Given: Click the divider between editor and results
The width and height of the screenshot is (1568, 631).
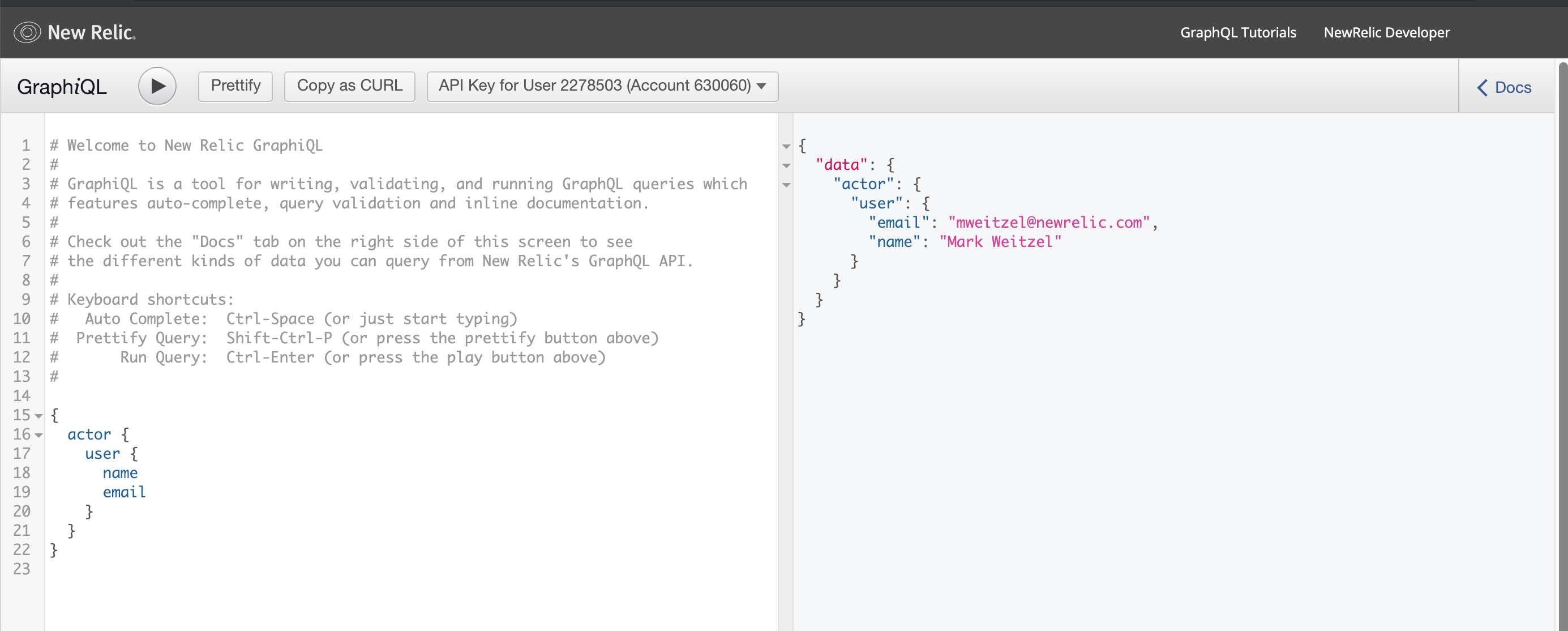Looking at the screenshot, I should coord(785,396).
